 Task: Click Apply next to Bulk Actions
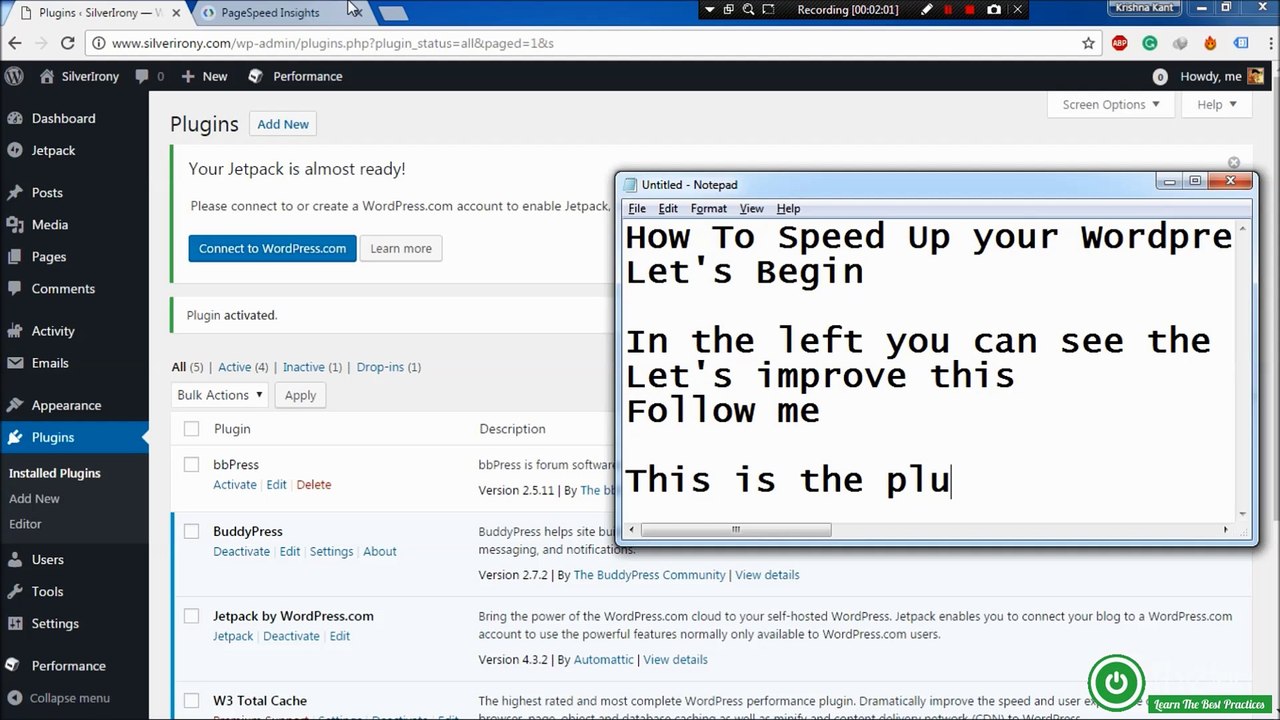pyautogui.click(x=300, y=395)
